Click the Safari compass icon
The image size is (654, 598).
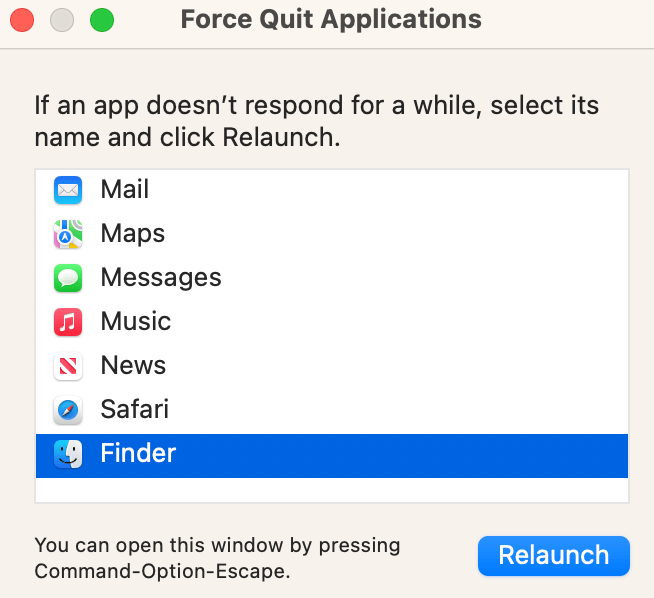[x=68, y=410]
